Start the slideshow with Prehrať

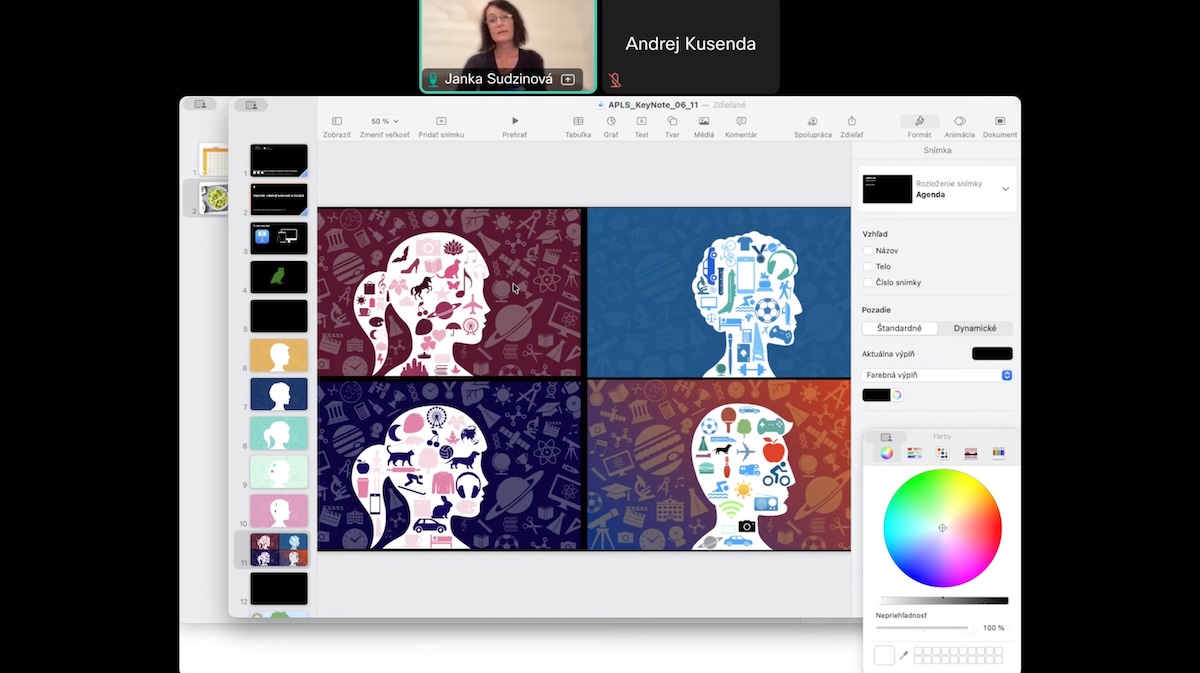[x=515, y=121]
